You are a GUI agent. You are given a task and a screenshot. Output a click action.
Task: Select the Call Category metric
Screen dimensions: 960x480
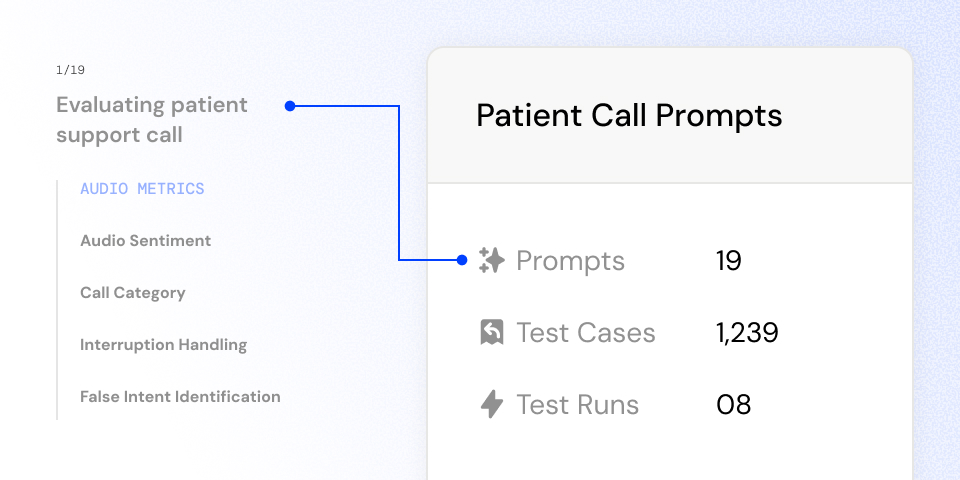tap(132, 293)
